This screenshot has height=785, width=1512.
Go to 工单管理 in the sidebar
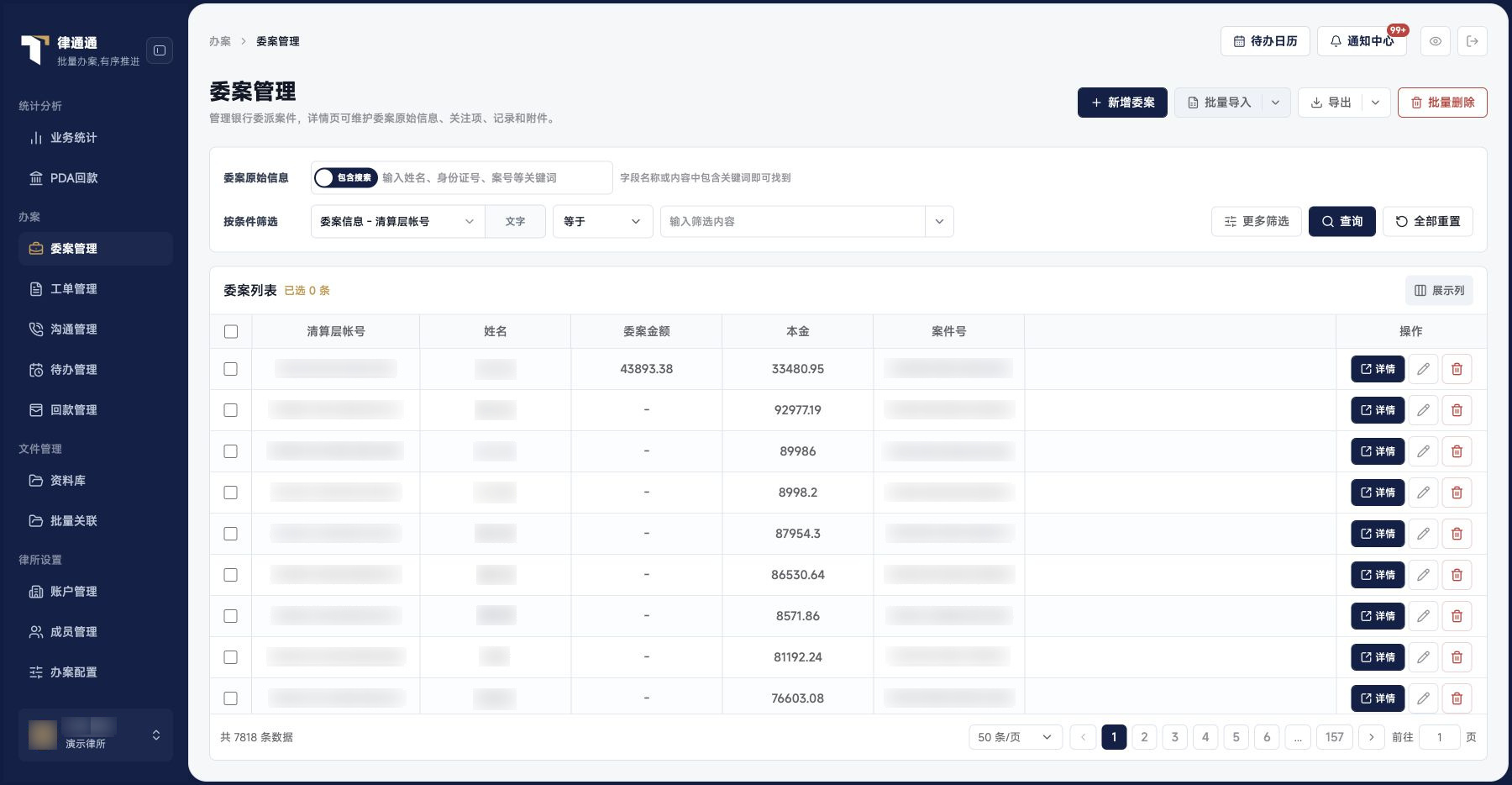(x=96, y=289)
